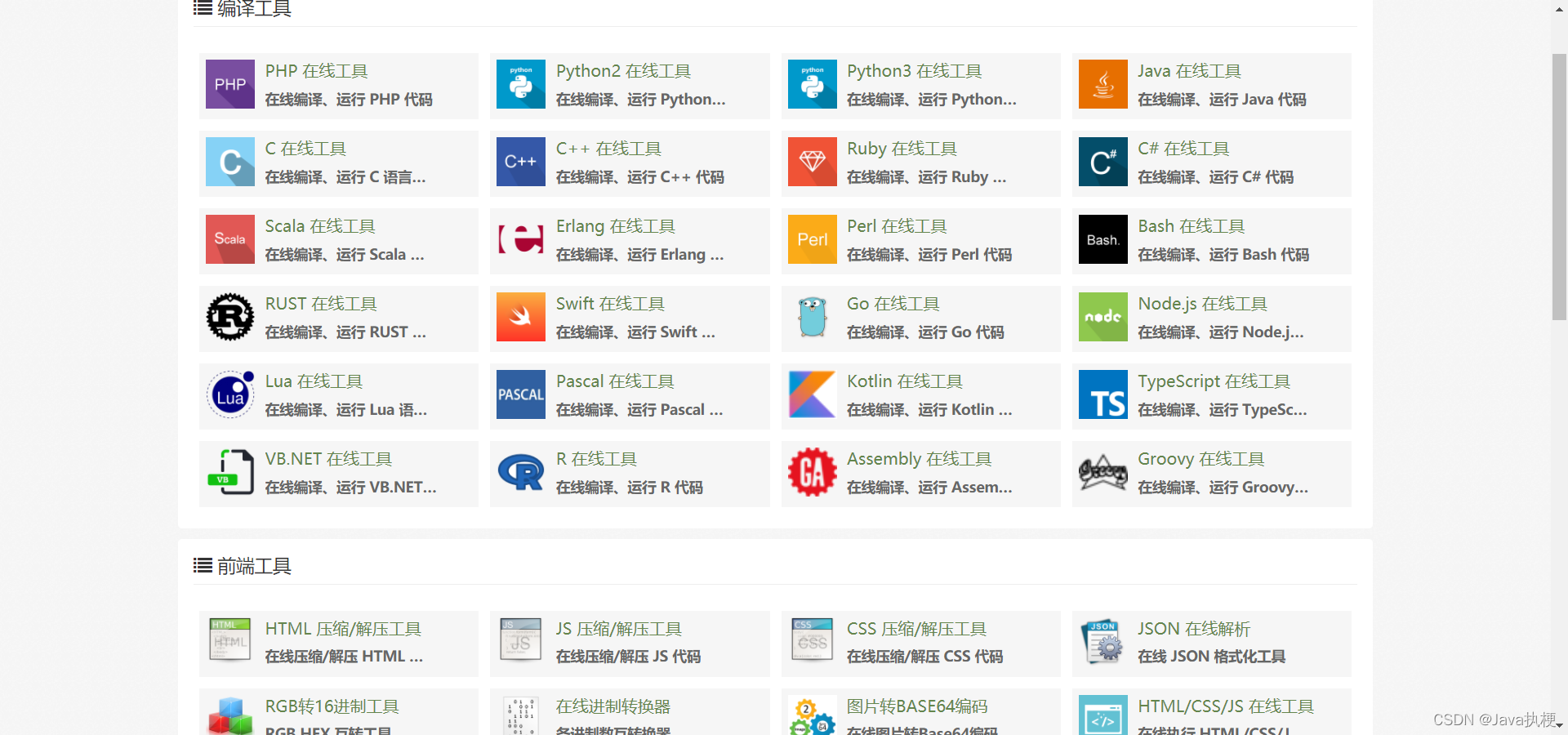Open Groovy 在线工具 link
Screen dimensions: 1568x735
1201,459
